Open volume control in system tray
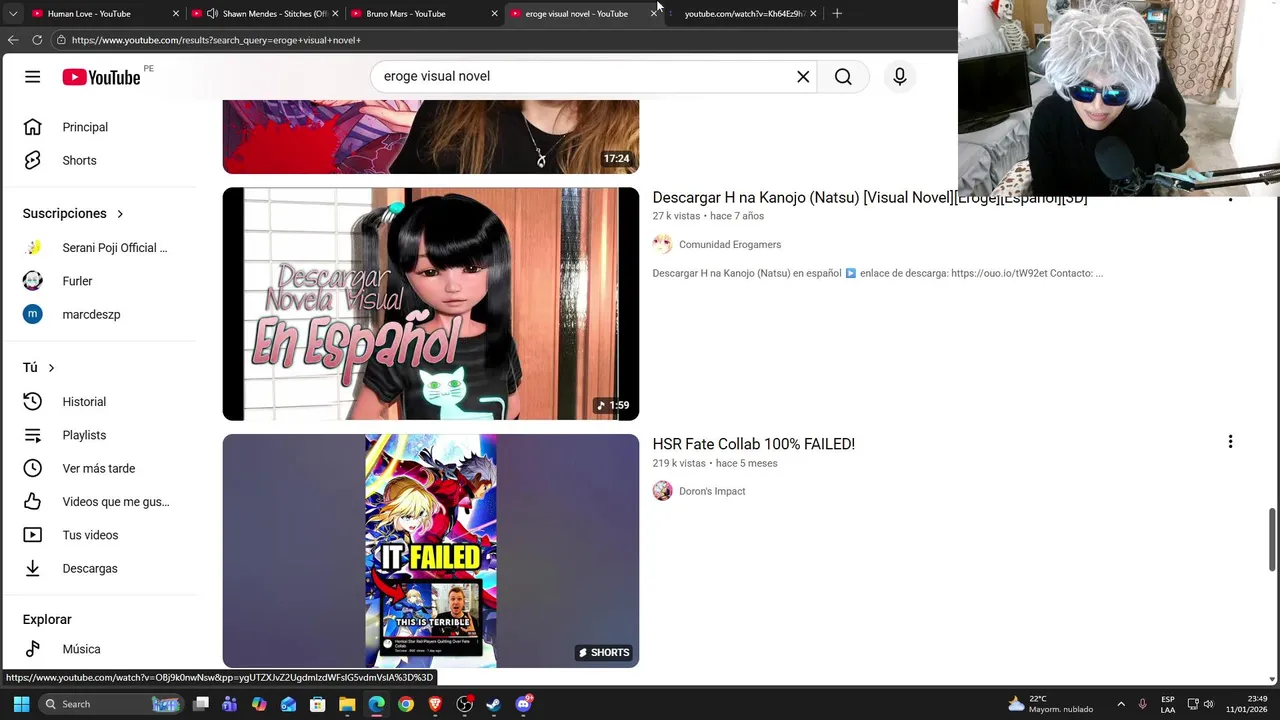Image resolution: width=1280 pixels, height=720 pixels. coord(1208,704)
